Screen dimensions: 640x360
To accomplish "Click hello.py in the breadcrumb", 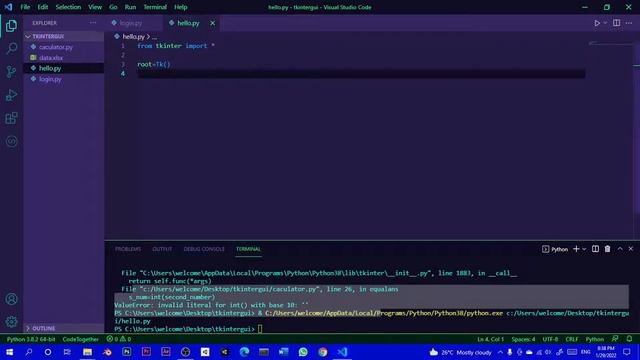I will 133,37.
